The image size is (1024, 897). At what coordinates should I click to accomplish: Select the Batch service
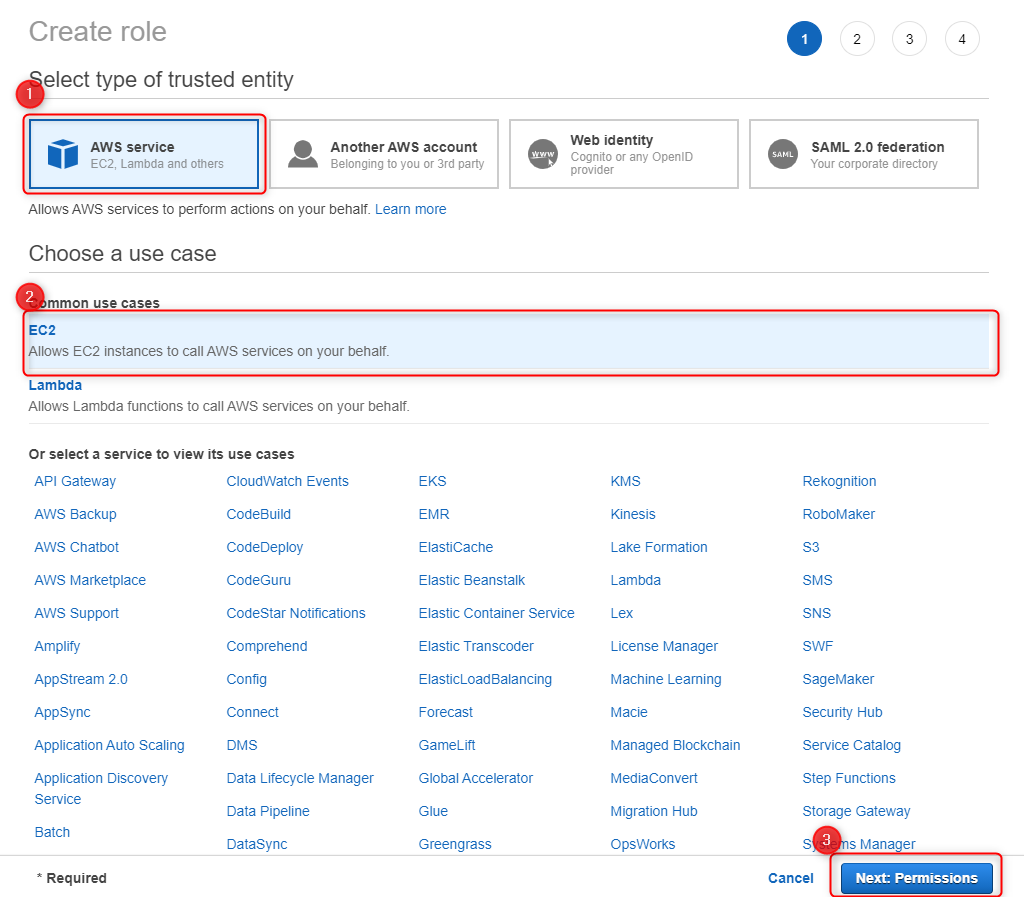pyautogui.click(x=52, y=832)
